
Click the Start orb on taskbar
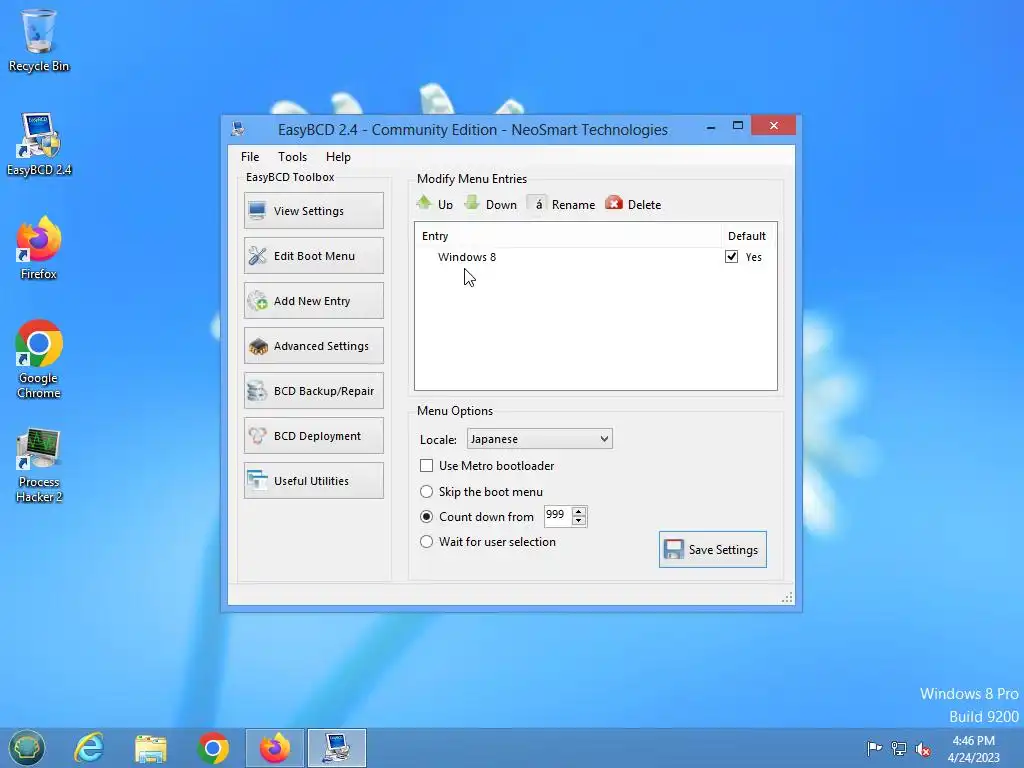pyautogui.click(x=27, y=748)
